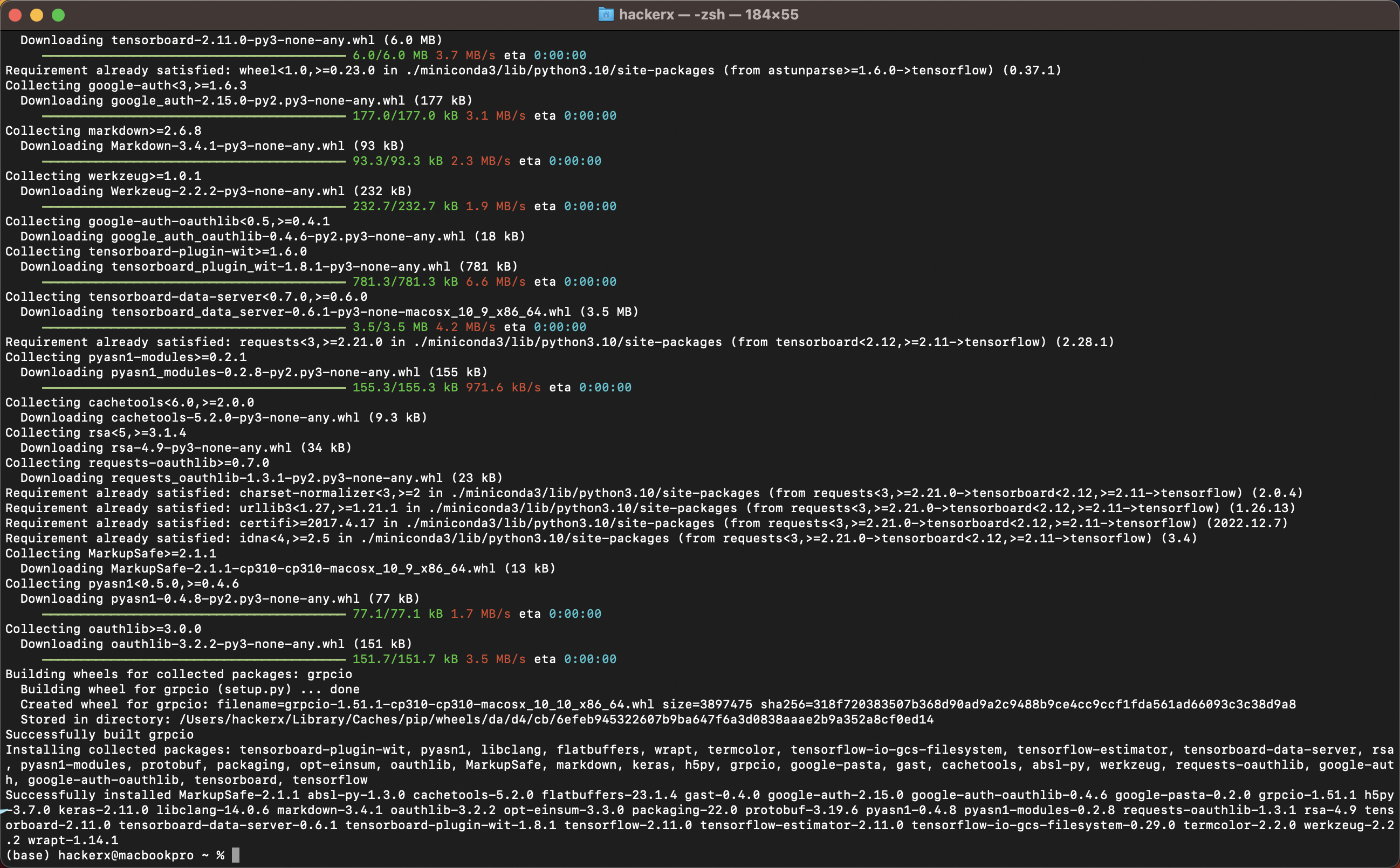Viewport: 1400px width, 868px height.
Task: Click the 'Successfully built grpcio' line
Action: coord(99,735)
